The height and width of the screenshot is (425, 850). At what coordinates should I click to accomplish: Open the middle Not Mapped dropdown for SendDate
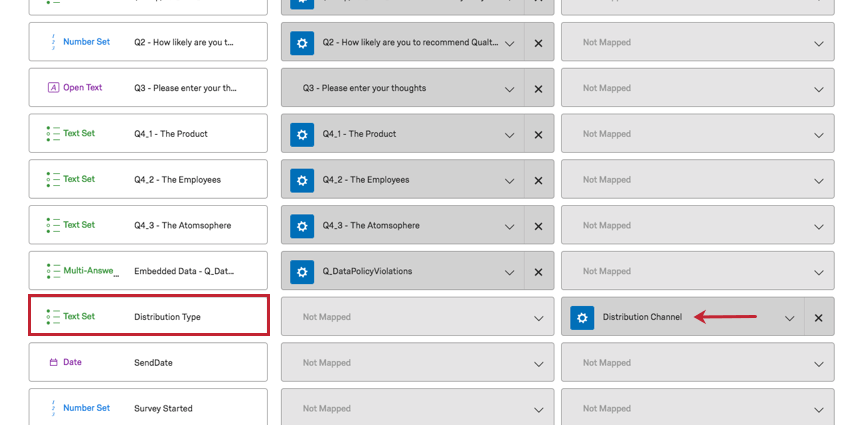coord(416,363)
